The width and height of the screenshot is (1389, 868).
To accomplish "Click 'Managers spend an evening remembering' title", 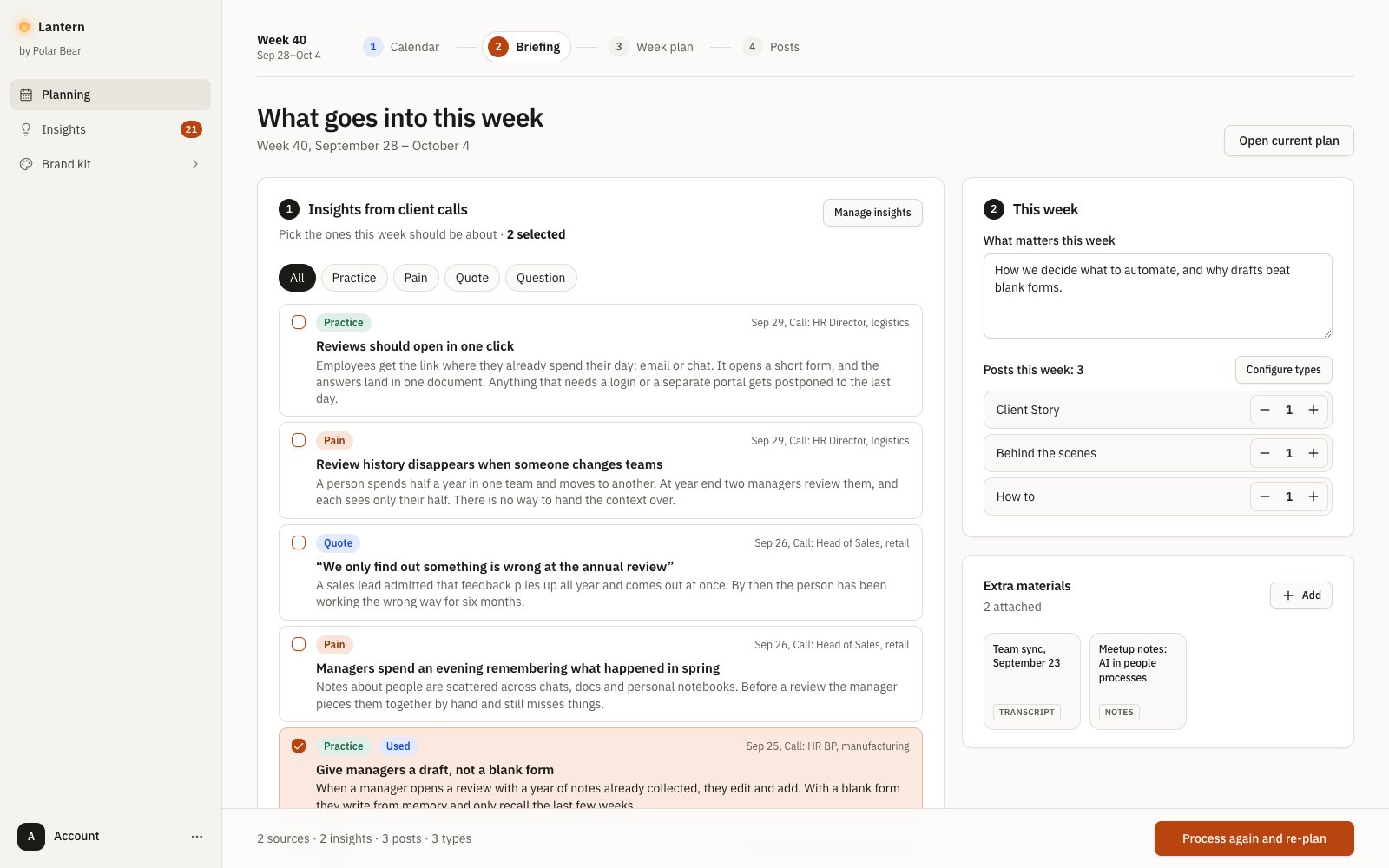I will (x=517, y=668).
